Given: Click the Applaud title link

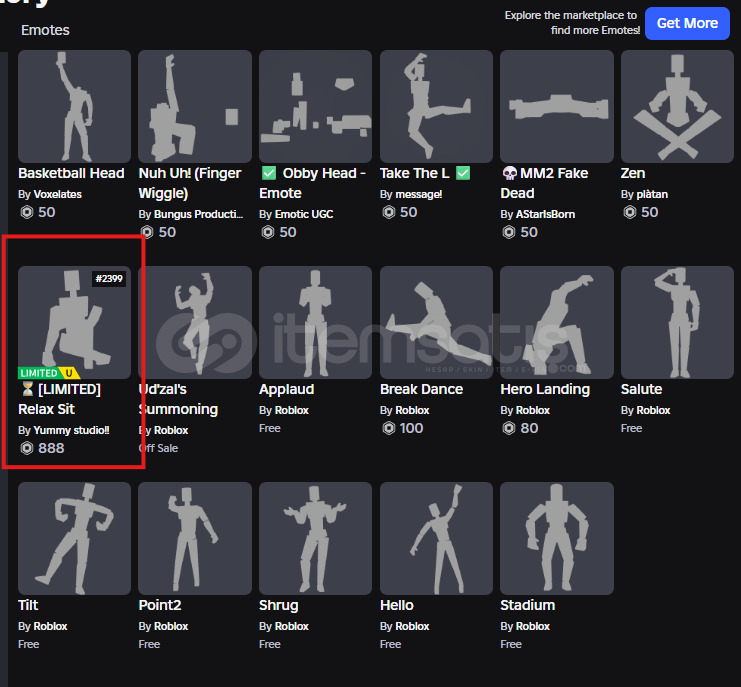Looking at the screenshot, I should point(286,389).
